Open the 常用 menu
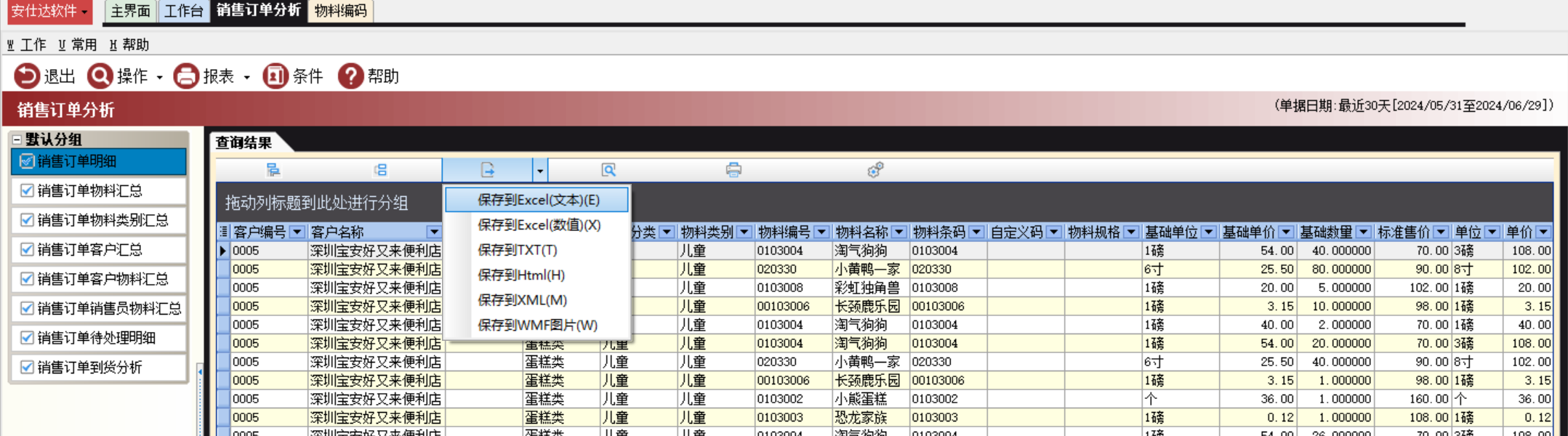 point(77,45)
